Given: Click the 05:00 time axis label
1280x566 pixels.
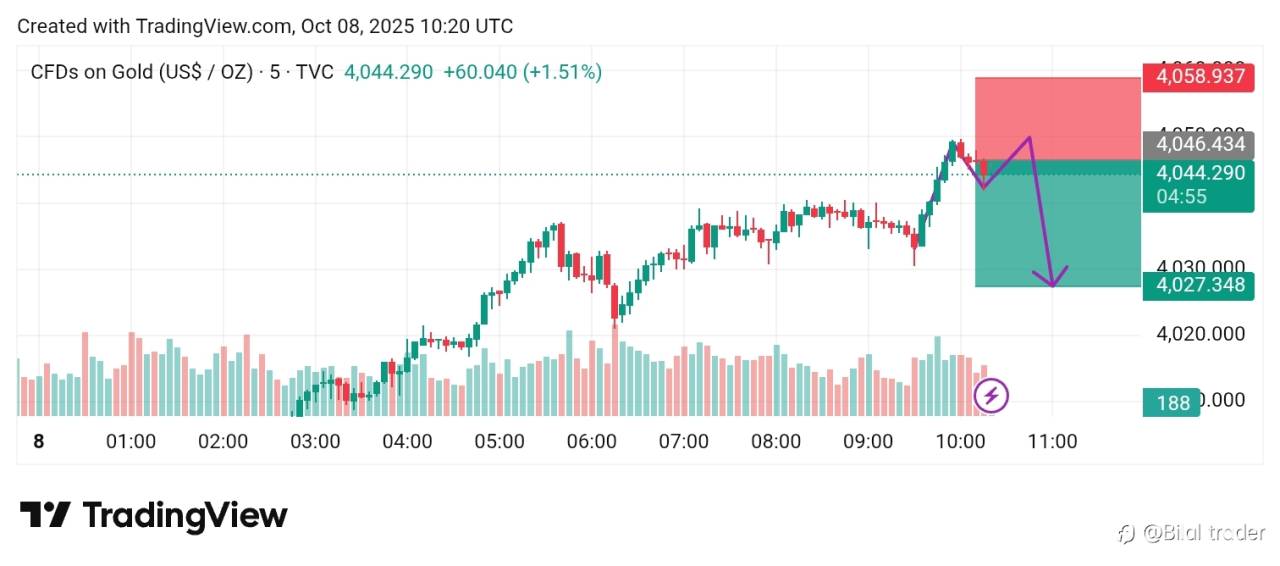Looking at the screenshot, I should click(x=499, y=441).
